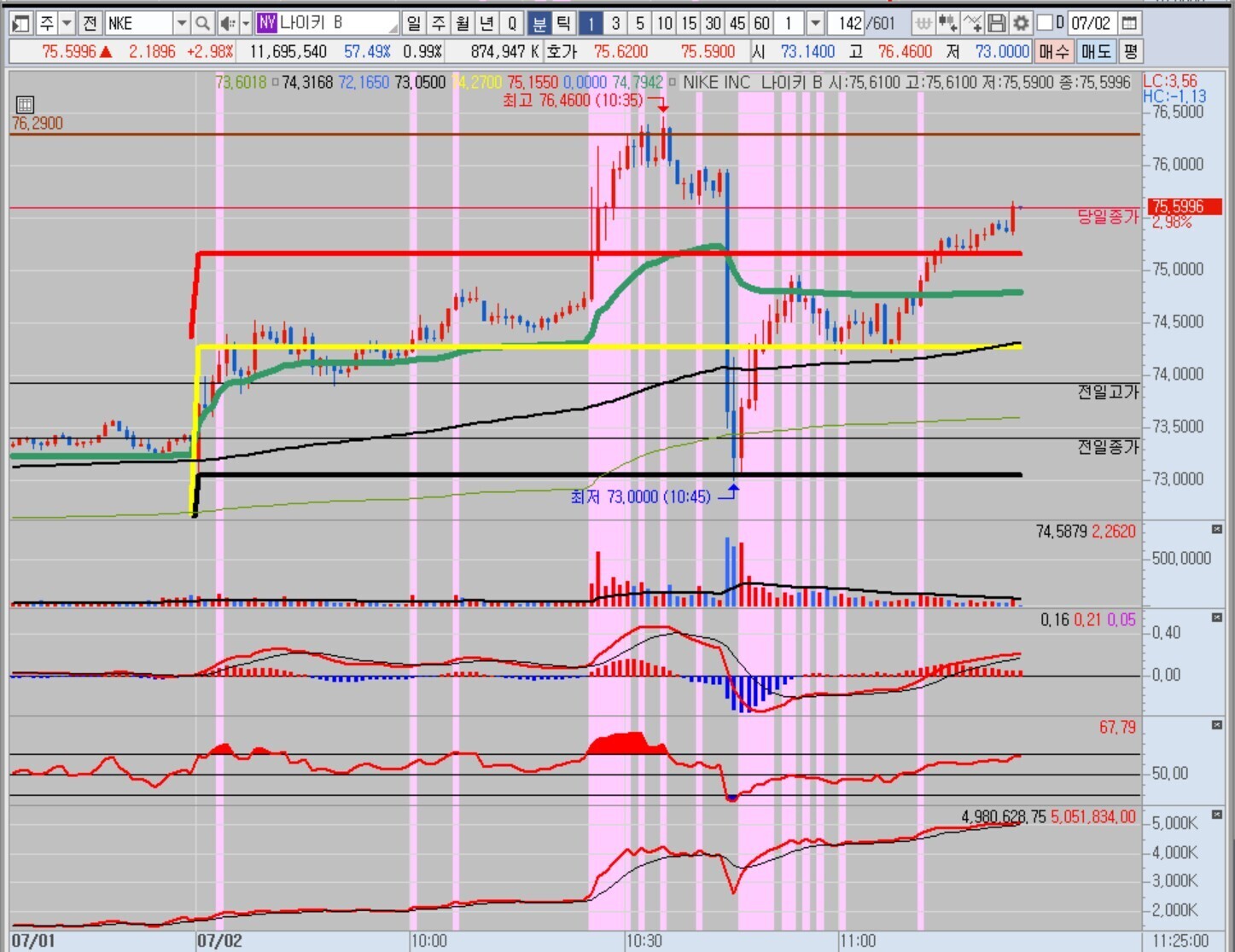Switch to the 5-minute interval button
Image resolution: width=1235 pixels, height=952 pixels.
640,23
